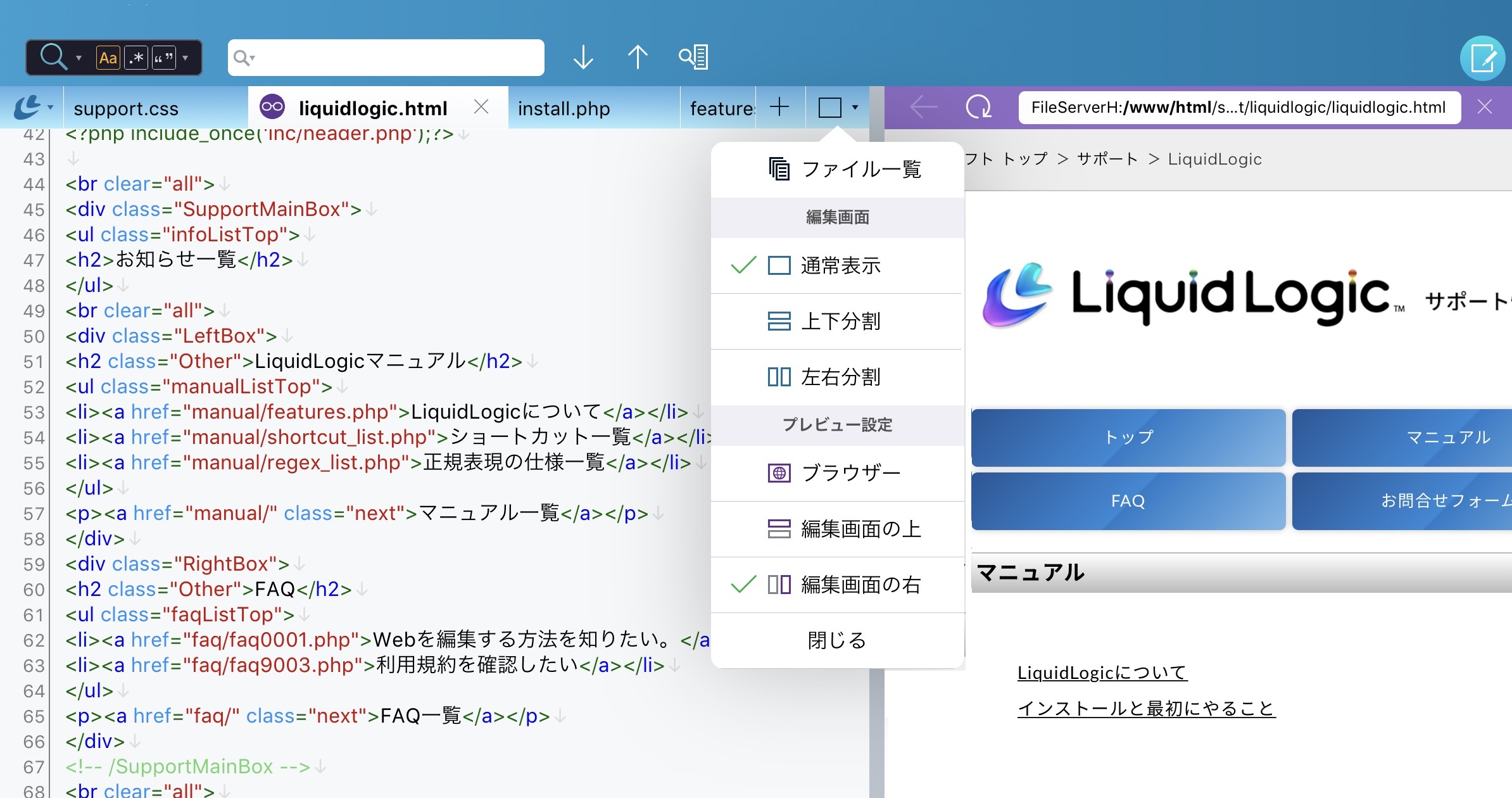Open the search mode dropdown arrow
The image size is (1512, 798).
coord(79,58)
